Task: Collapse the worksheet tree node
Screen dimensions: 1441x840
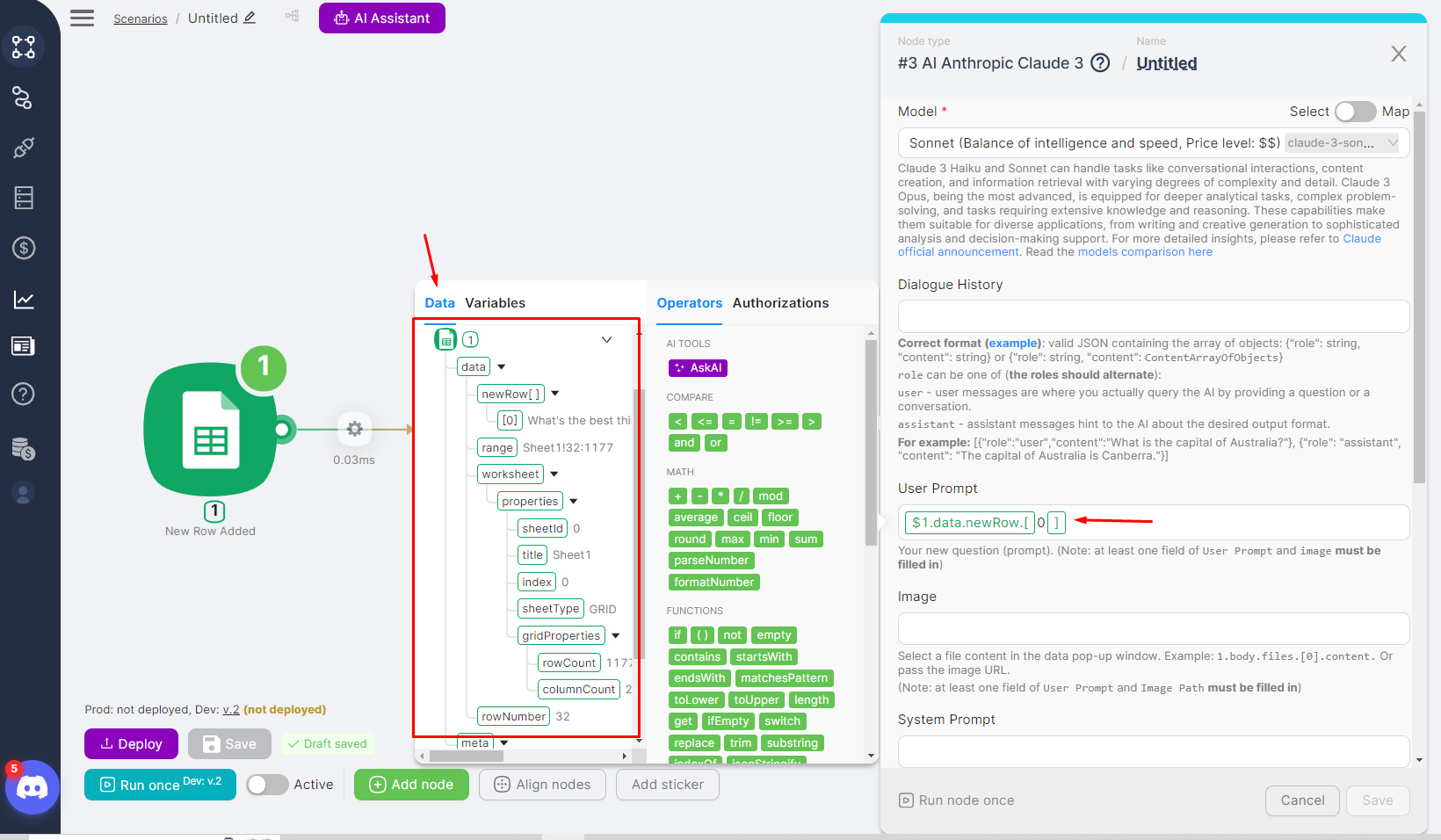Action: tap(554, 474)
